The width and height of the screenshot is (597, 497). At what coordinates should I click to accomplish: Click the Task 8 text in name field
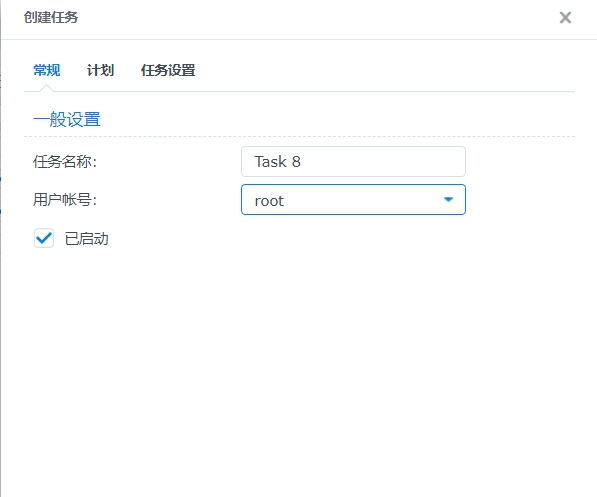tap(278, 161)
